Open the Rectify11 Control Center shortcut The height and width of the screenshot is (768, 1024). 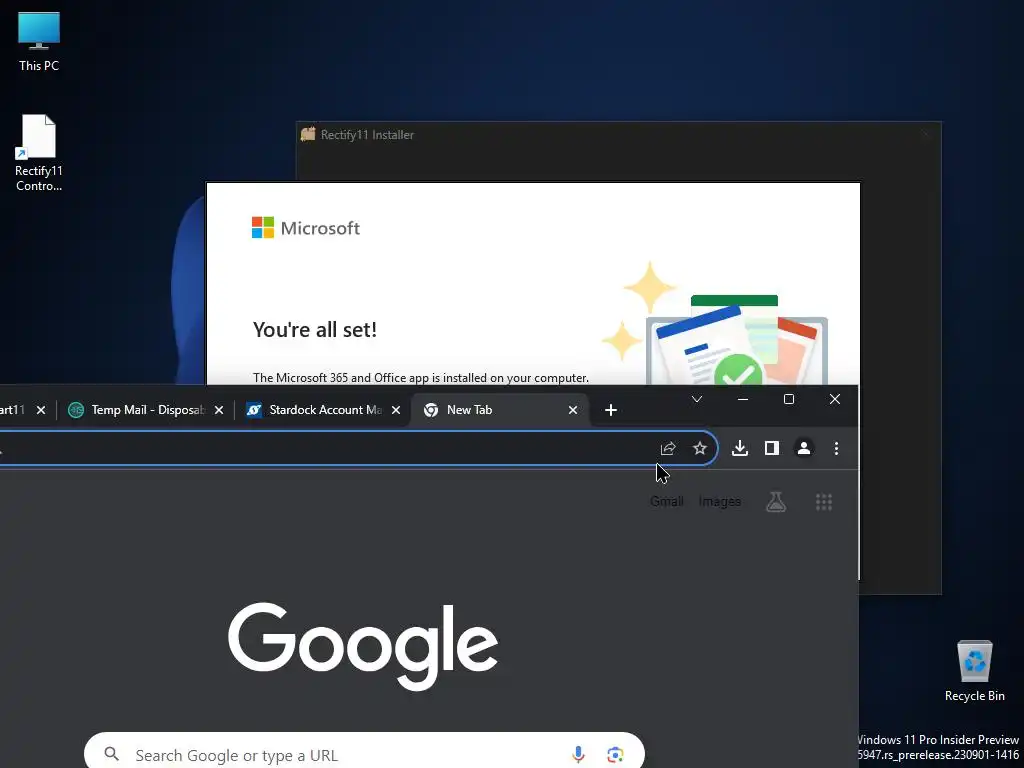point(39,153)
